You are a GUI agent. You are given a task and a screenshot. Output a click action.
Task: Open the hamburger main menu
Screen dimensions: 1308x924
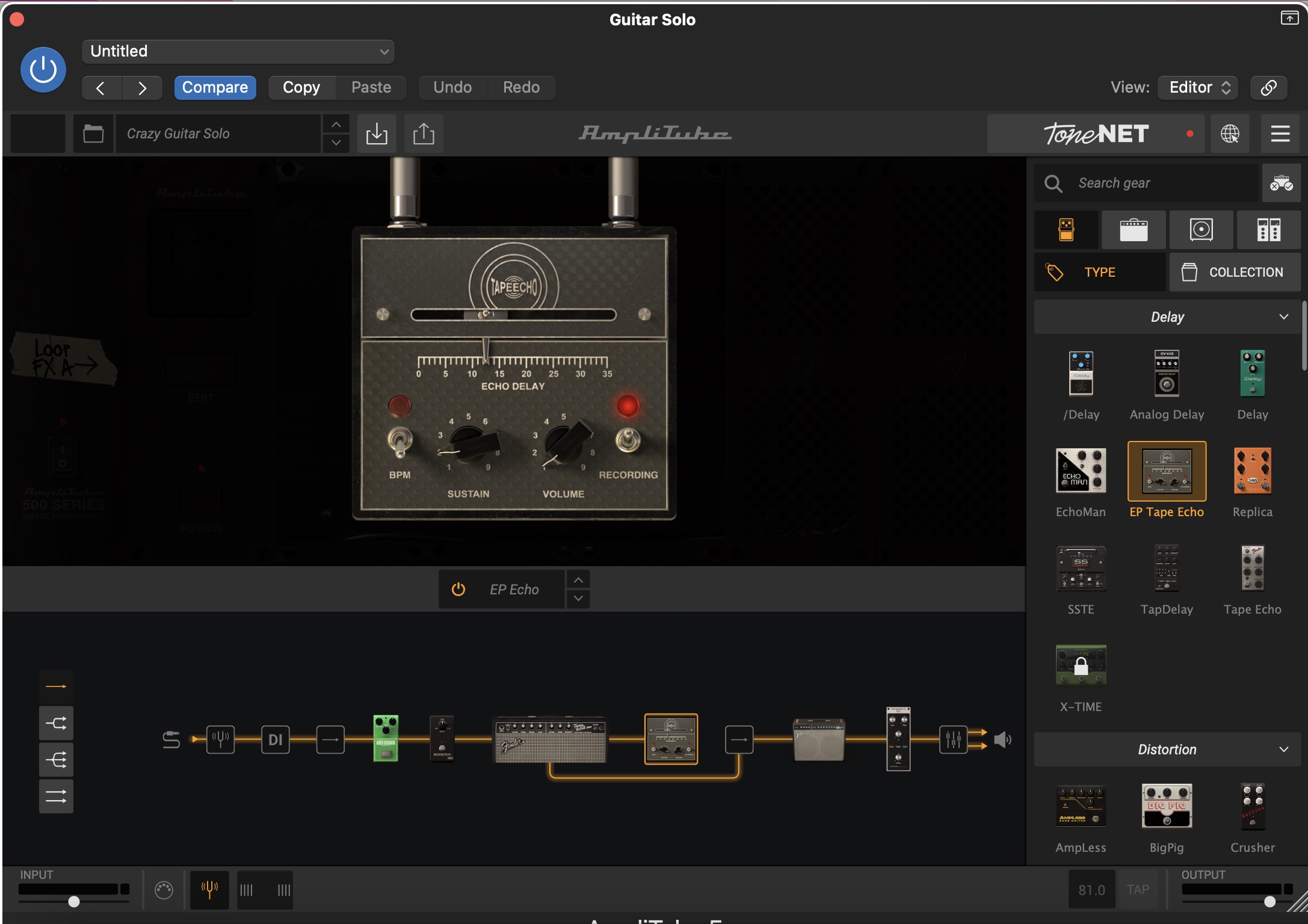[1280, 134]
